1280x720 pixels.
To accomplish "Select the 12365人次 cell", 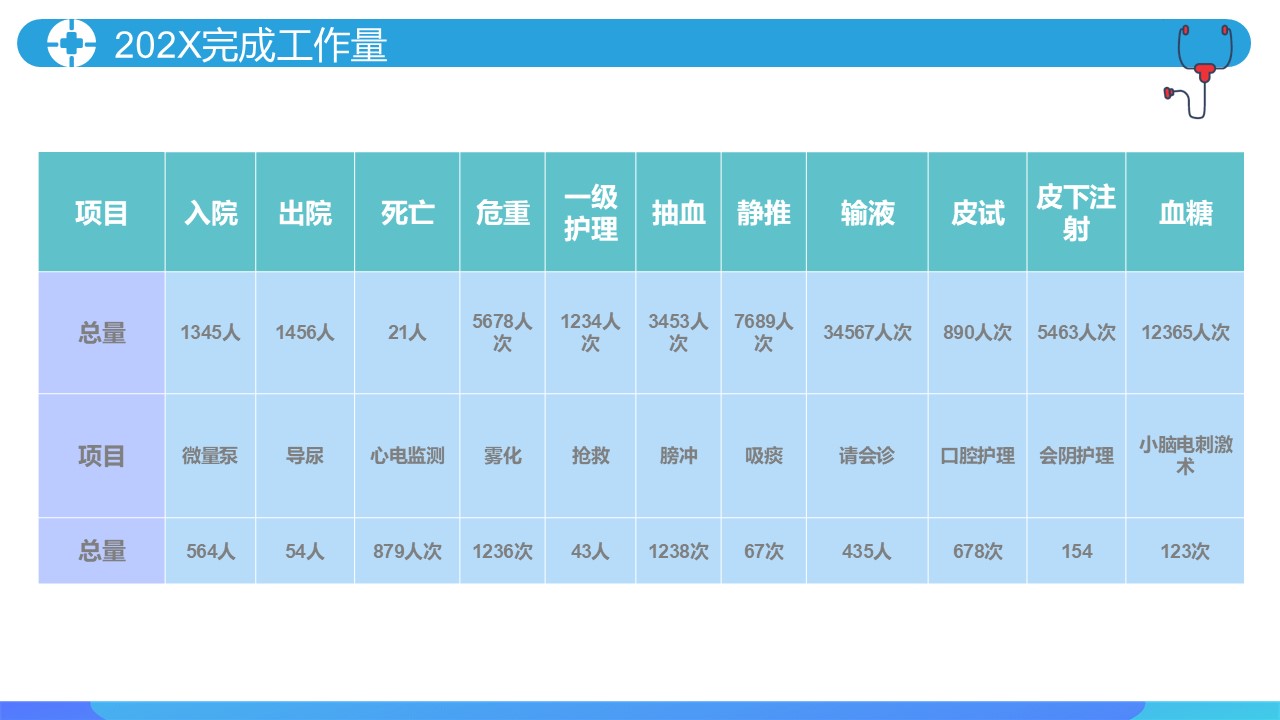I will (x=1185, y=333).
